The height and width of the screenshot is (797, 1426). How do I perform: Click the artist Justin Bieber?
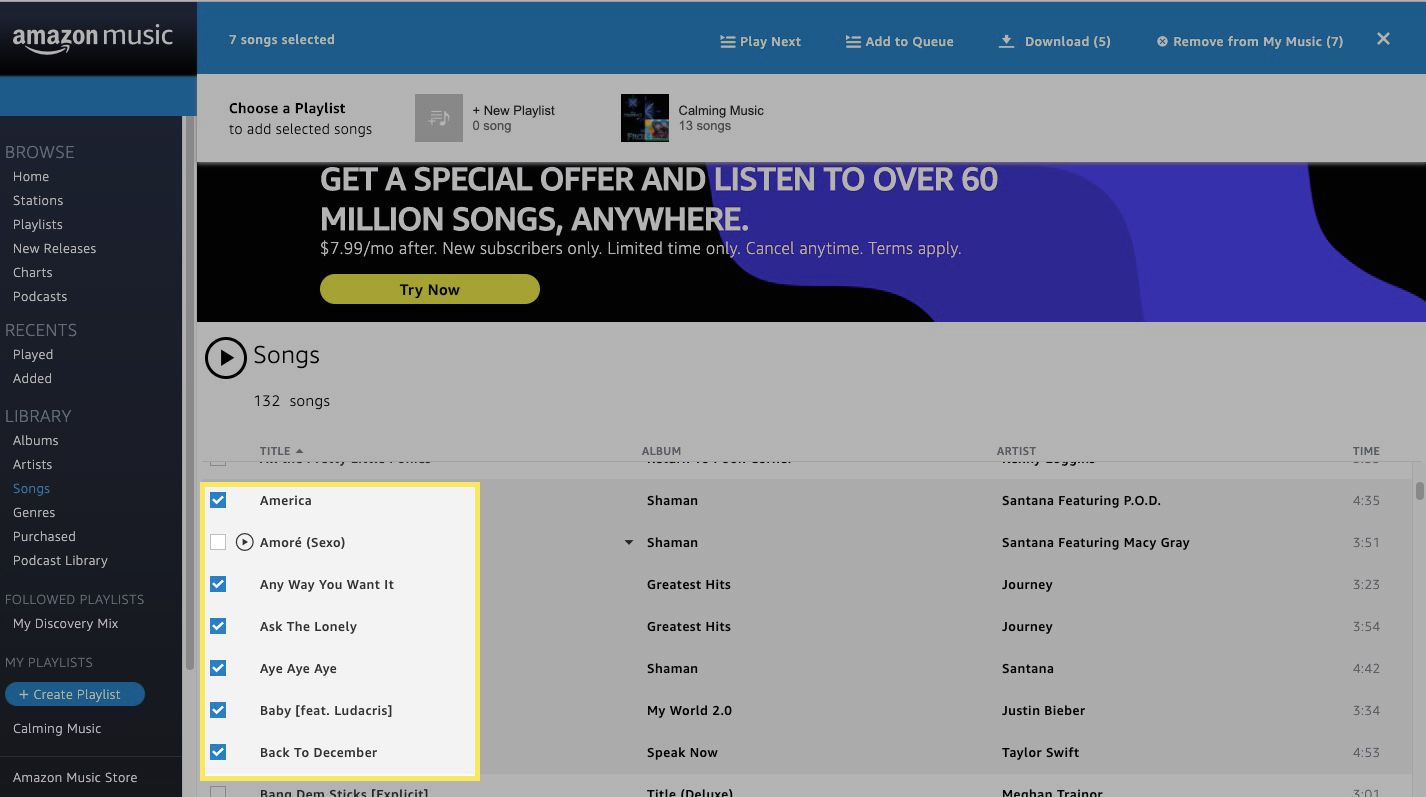pyautogui.click(x=1043, y=710)
